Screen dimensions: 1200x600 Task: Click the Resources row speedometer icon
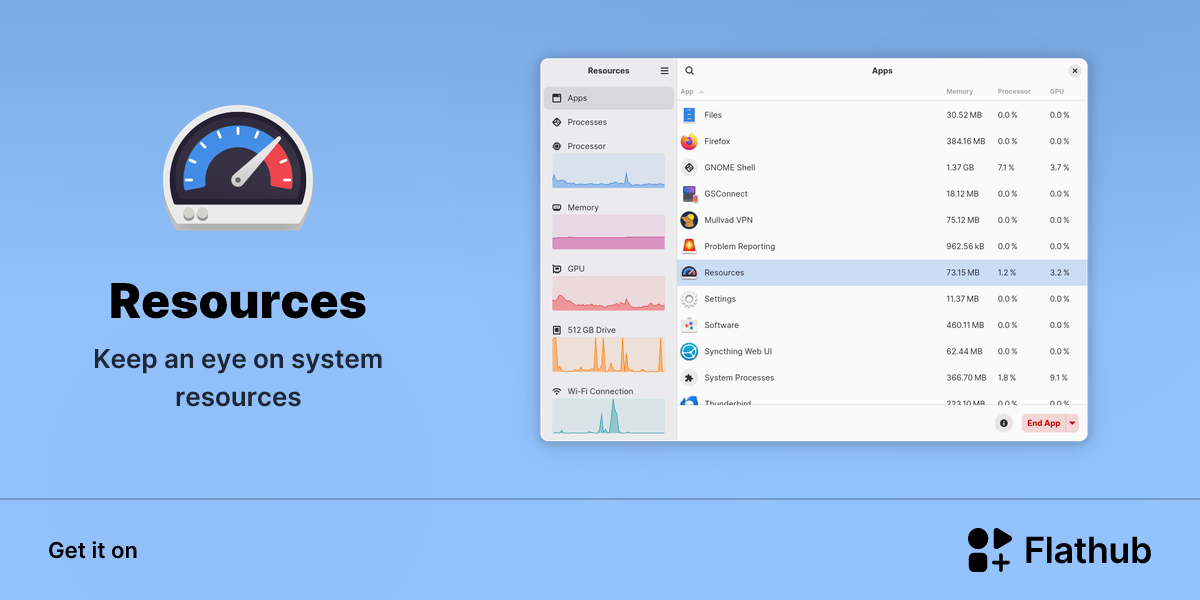(x=689, y=272)
